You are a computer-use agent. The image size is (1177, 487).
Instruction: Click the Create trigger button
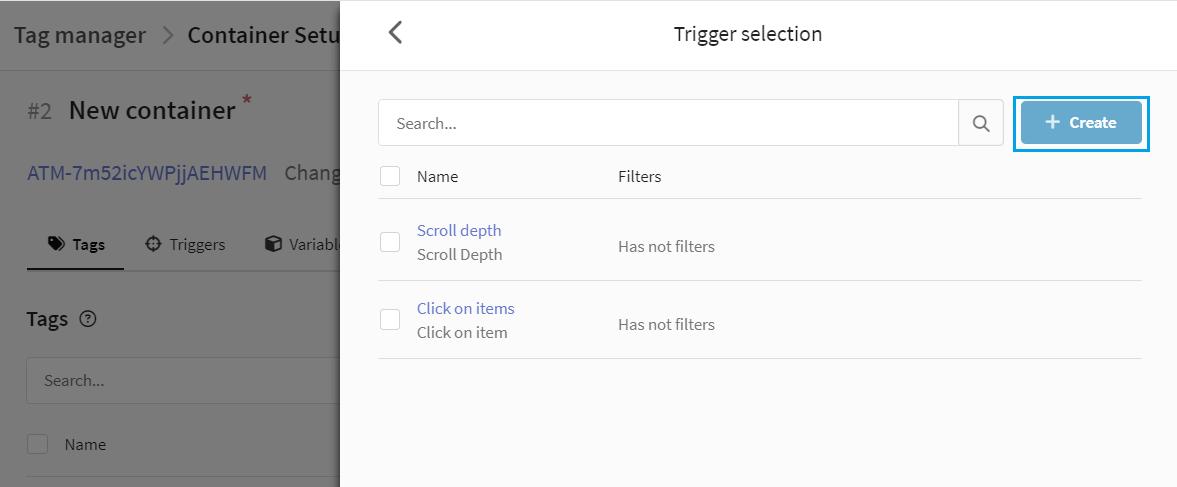coord(1081,123)
